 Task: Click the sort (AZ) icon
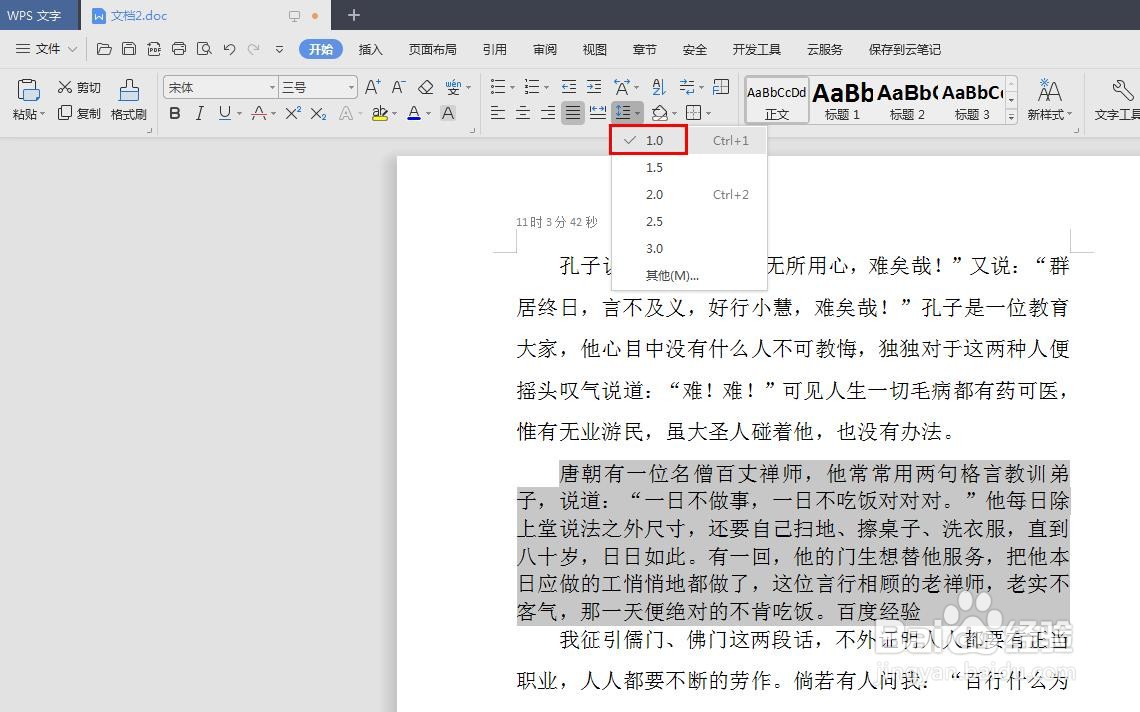point(659,86)
